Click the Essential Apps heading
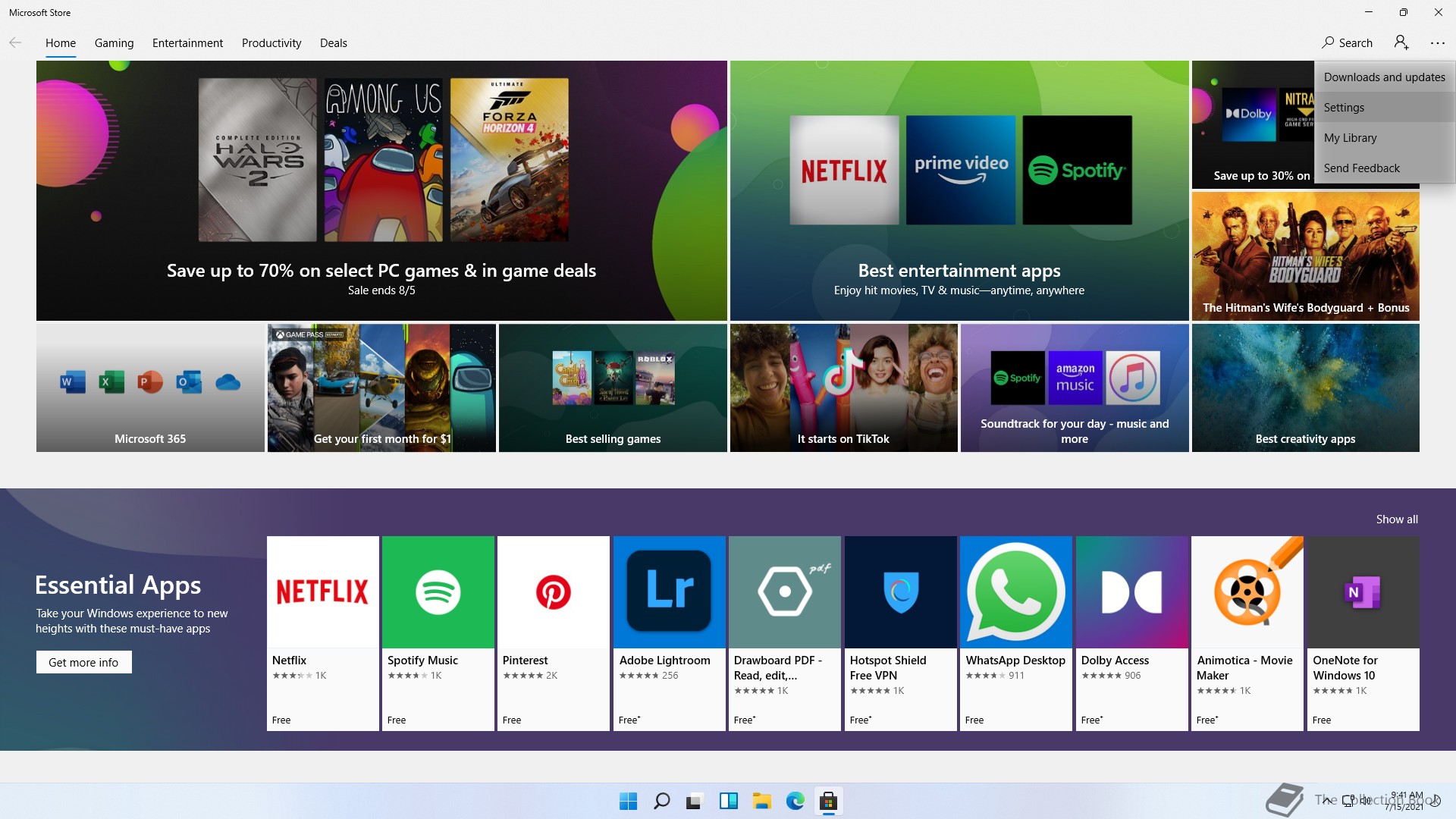This screenshot has width=1456, height=819. point(118,585)
